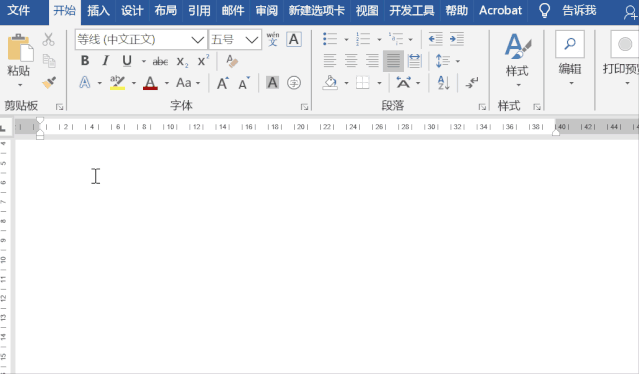
Task: Toggle Bold formatting
Action: [85, 61]
